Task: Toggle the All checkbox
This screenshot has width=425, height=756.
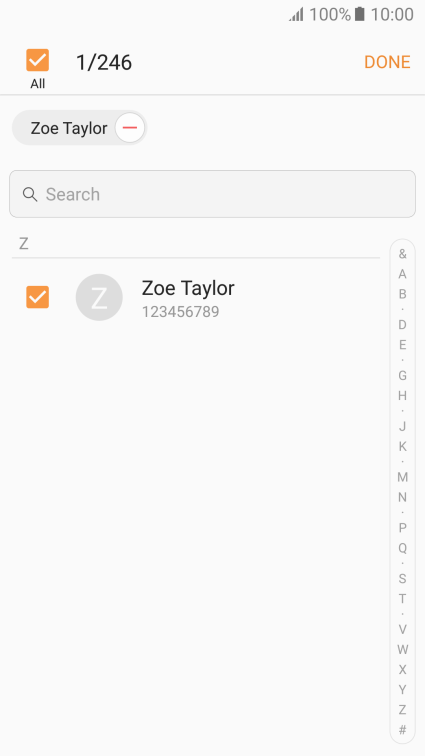Action: (38, 60)
